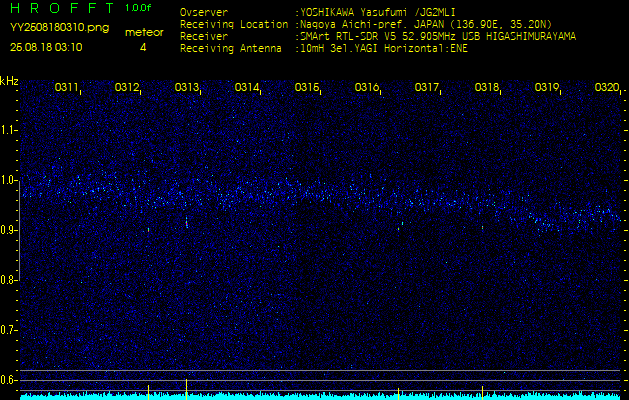Select the 0313 time label

tap(186, 87)
